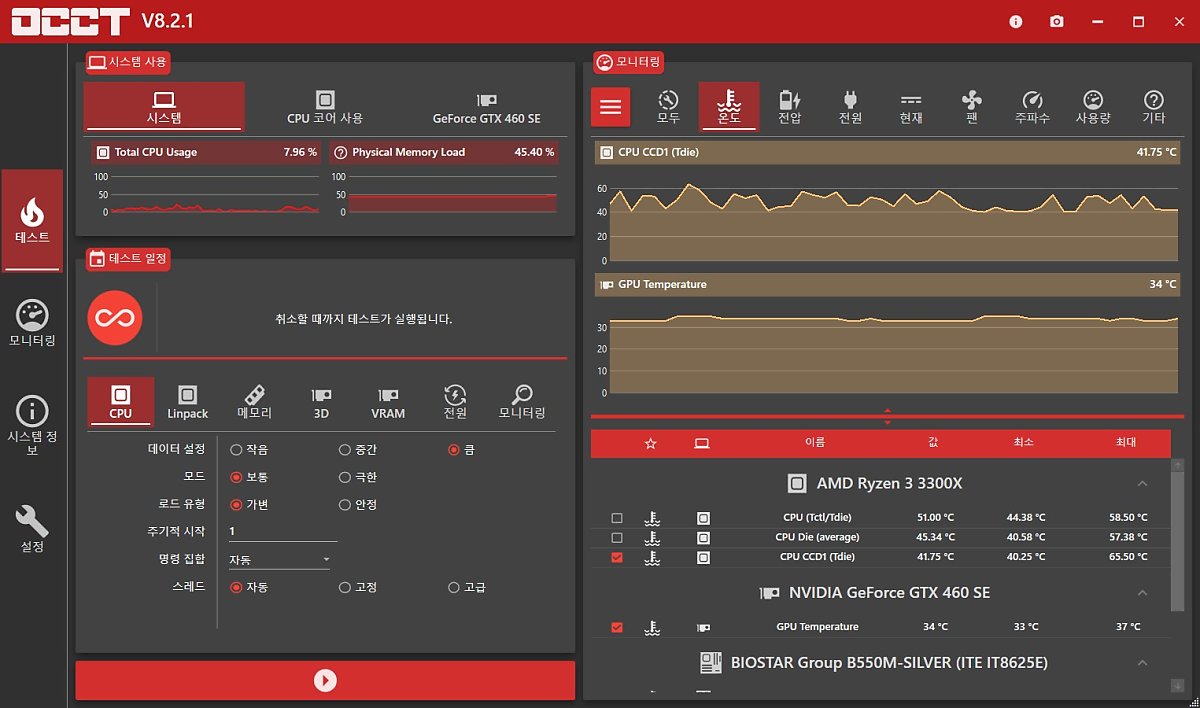1200x708 pixels.
Task: Show 팬 fan sensors
Action: (x=971, y=107)
